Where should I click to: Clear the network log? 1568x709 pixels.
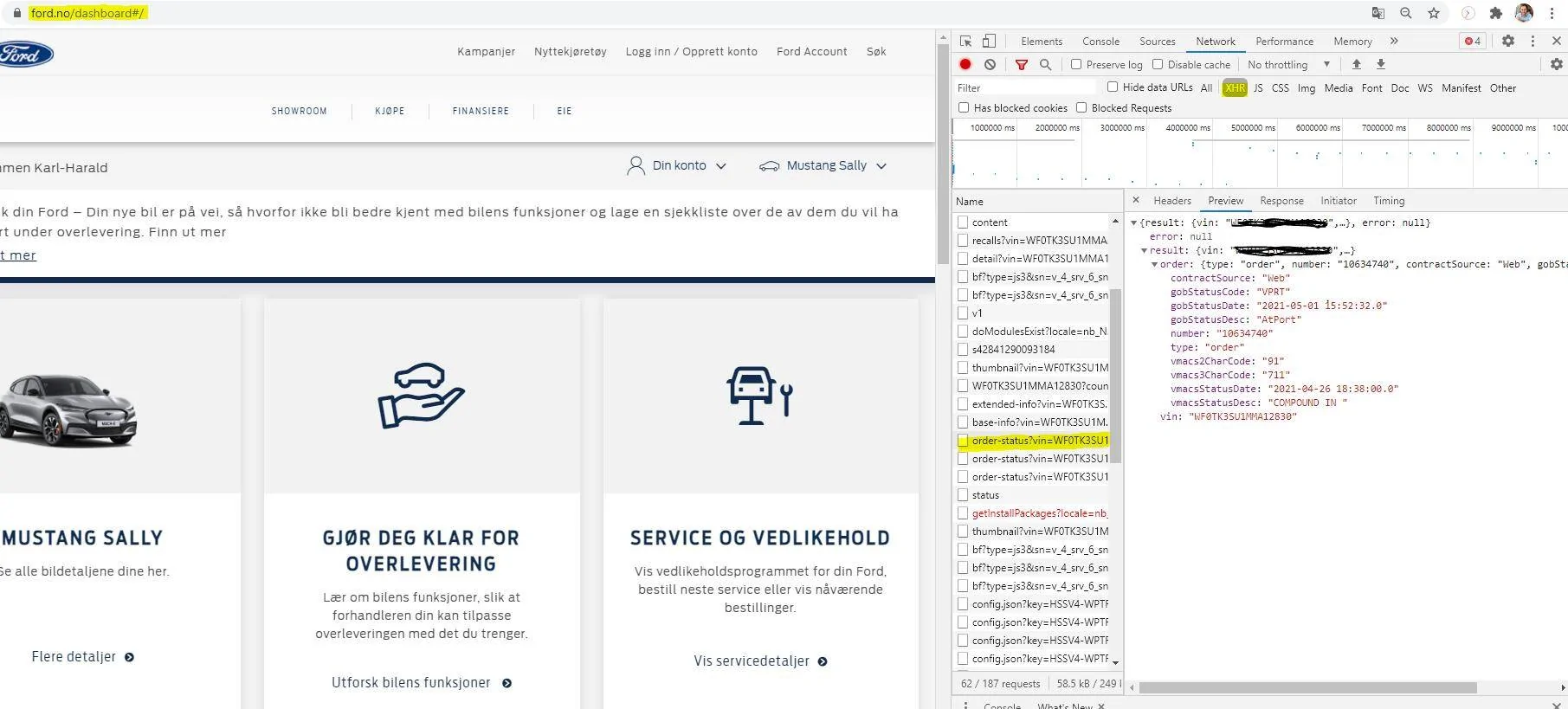[990, 64]
